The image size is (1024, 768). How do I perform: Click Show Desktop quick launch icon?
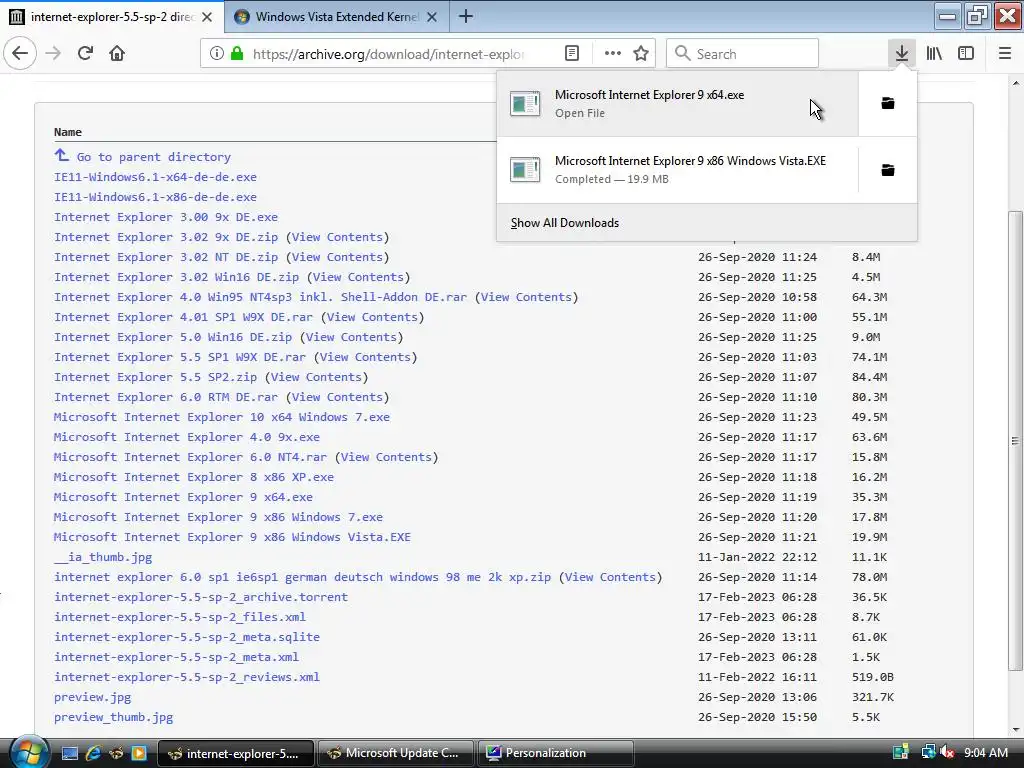70,753
